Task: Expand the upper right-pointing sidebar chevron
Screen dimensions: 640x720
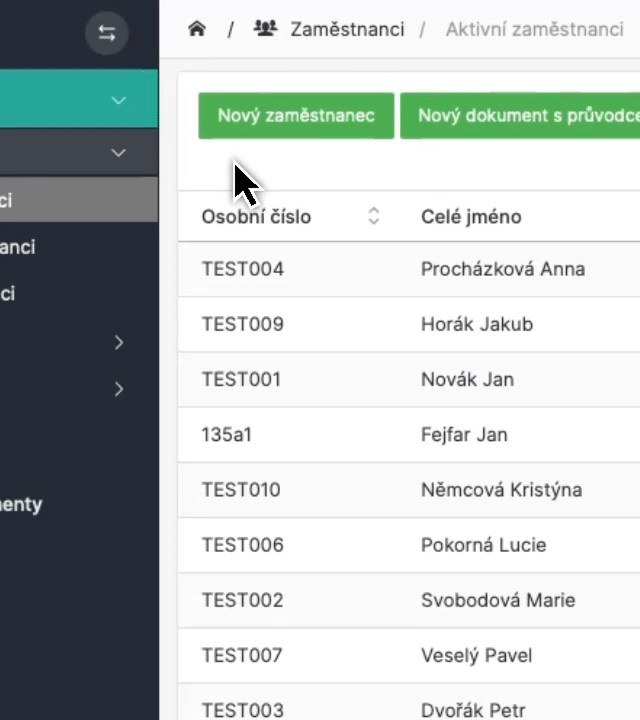Action: click(x=118, y=342)
